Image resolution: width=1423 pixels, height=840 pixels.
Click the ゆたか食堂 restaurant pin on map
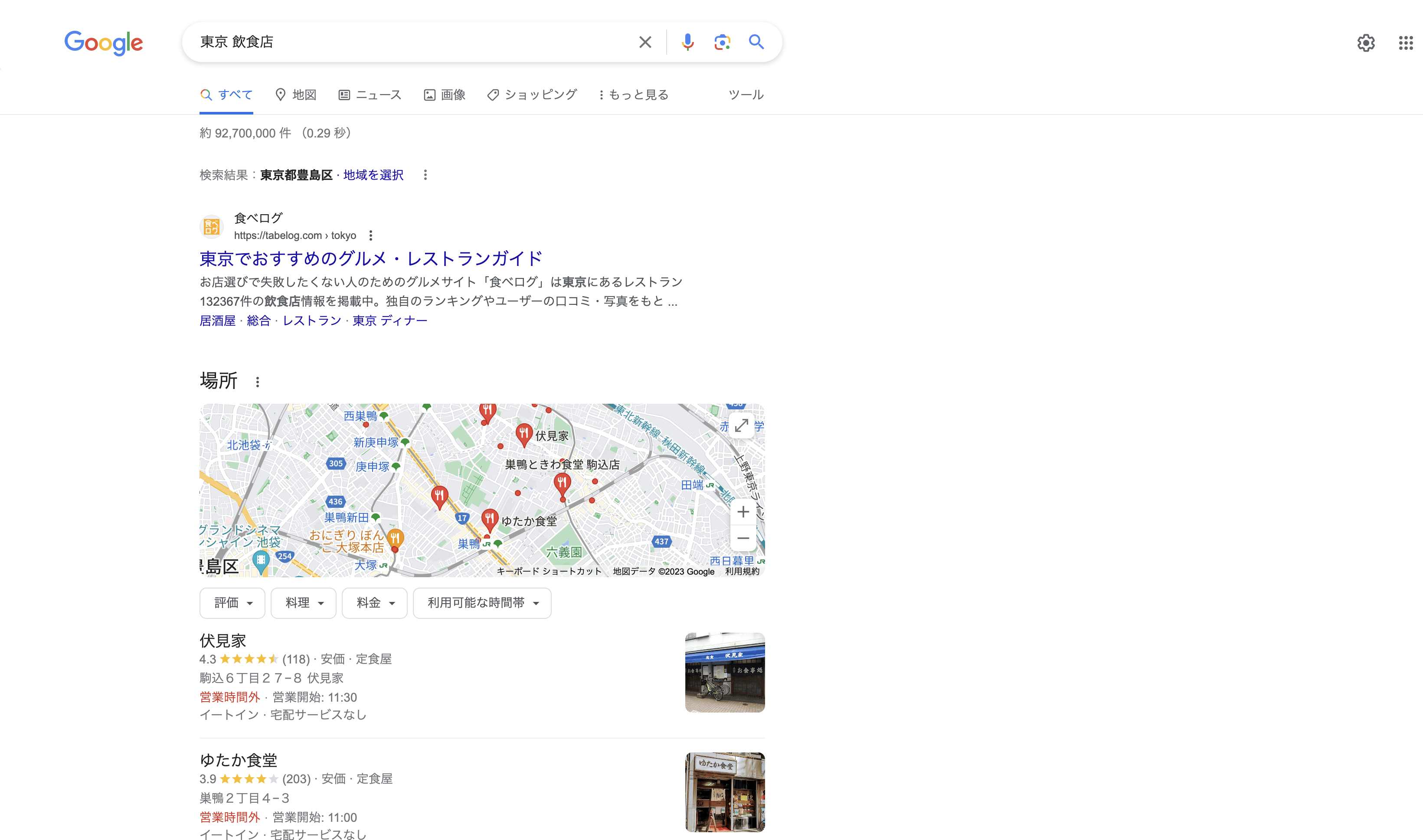(x=490, y=520)
